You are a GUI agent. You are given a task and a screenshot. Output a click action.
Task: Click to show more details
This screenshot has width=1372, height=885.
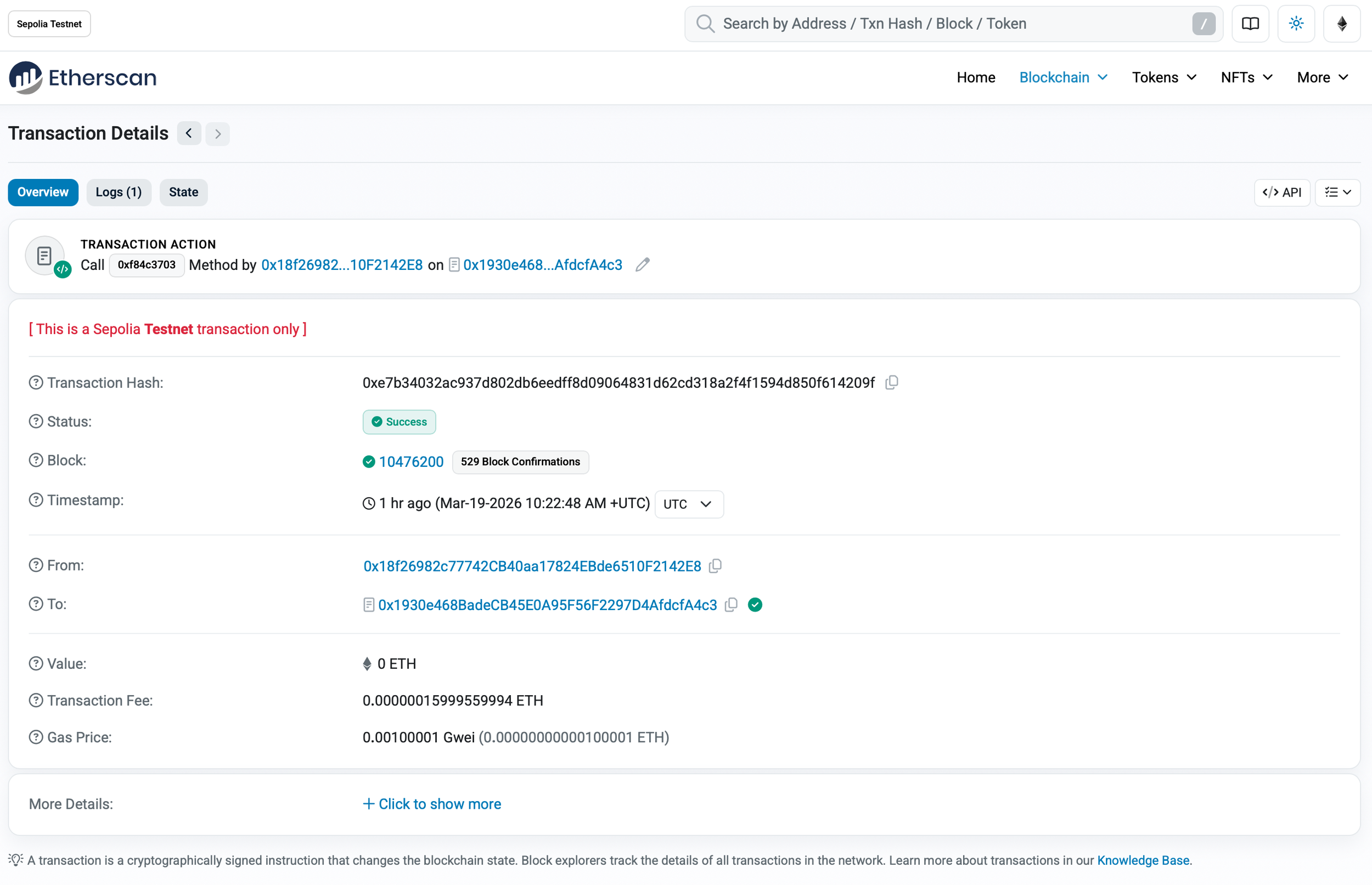tap(432, 804)
